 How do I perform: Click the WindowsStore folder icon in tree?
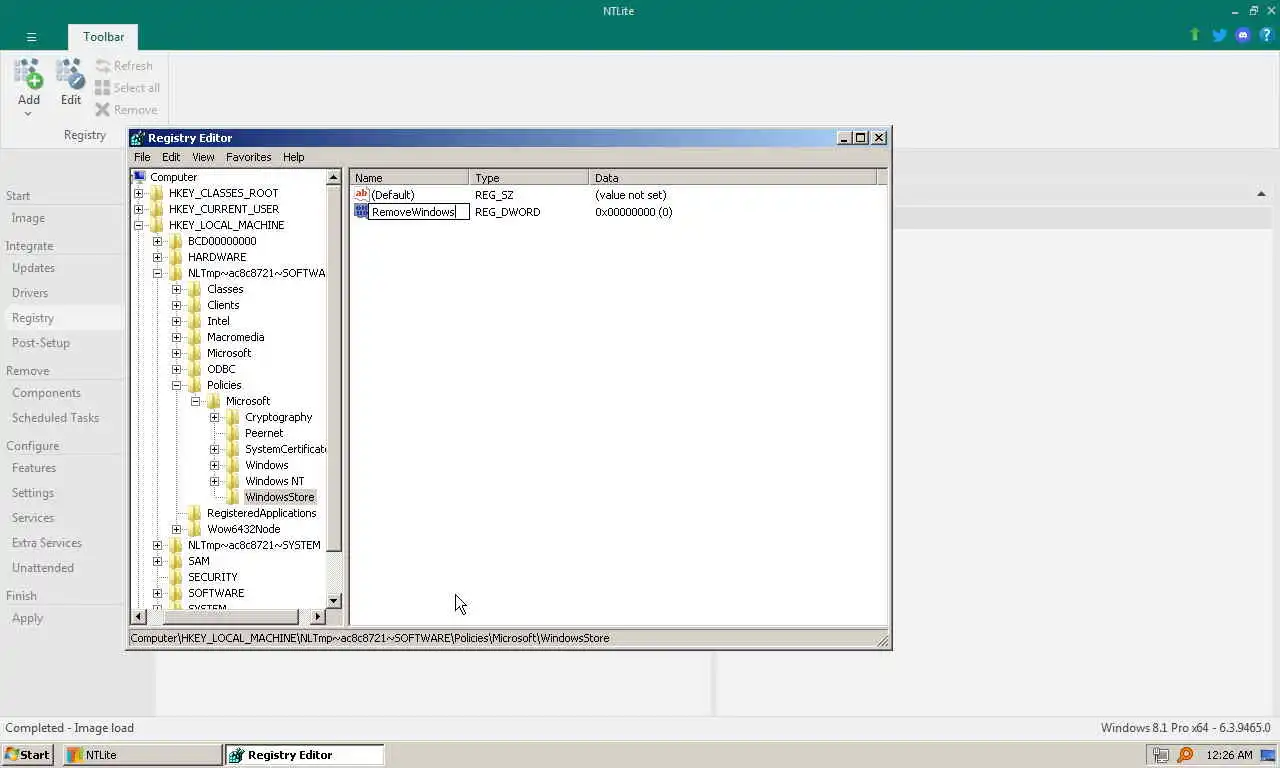point(234,497)
